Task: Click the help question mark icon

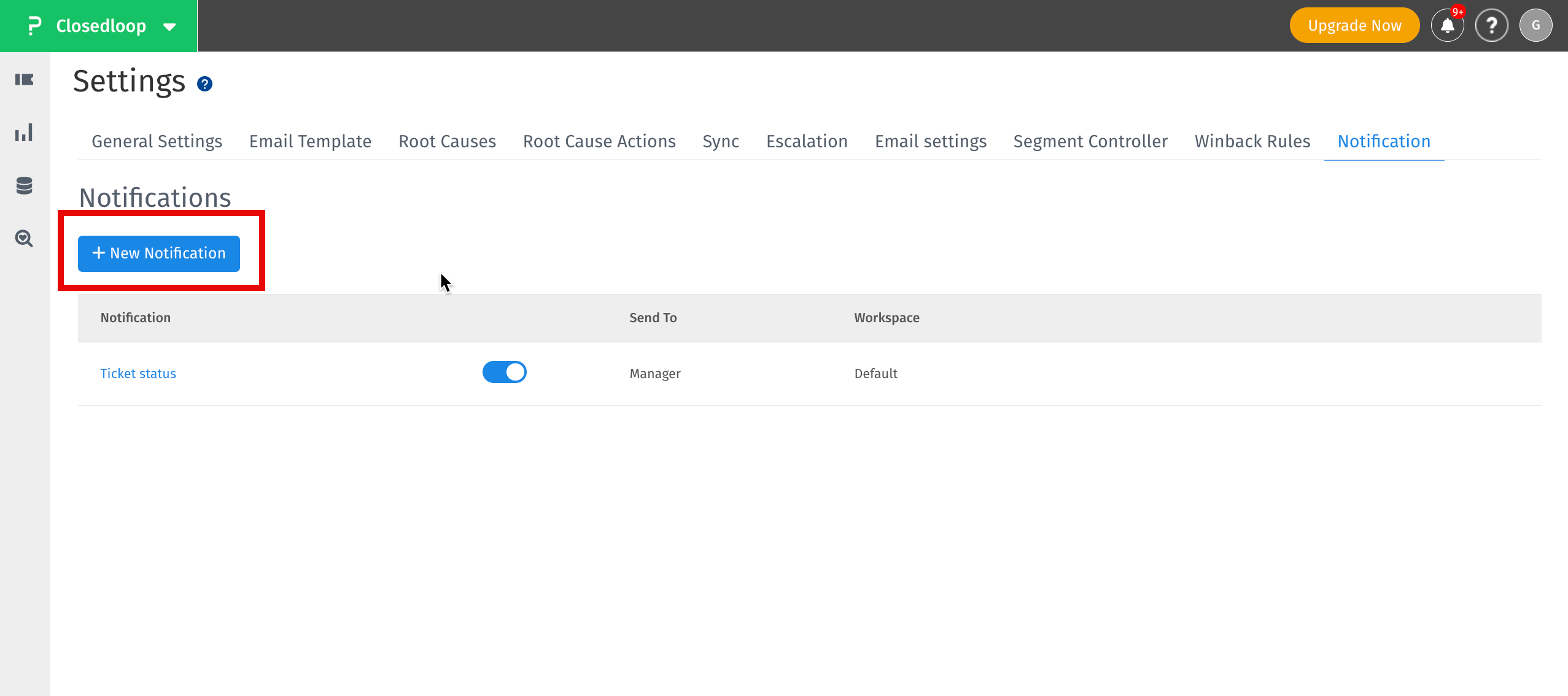Action: [1491, 25]
